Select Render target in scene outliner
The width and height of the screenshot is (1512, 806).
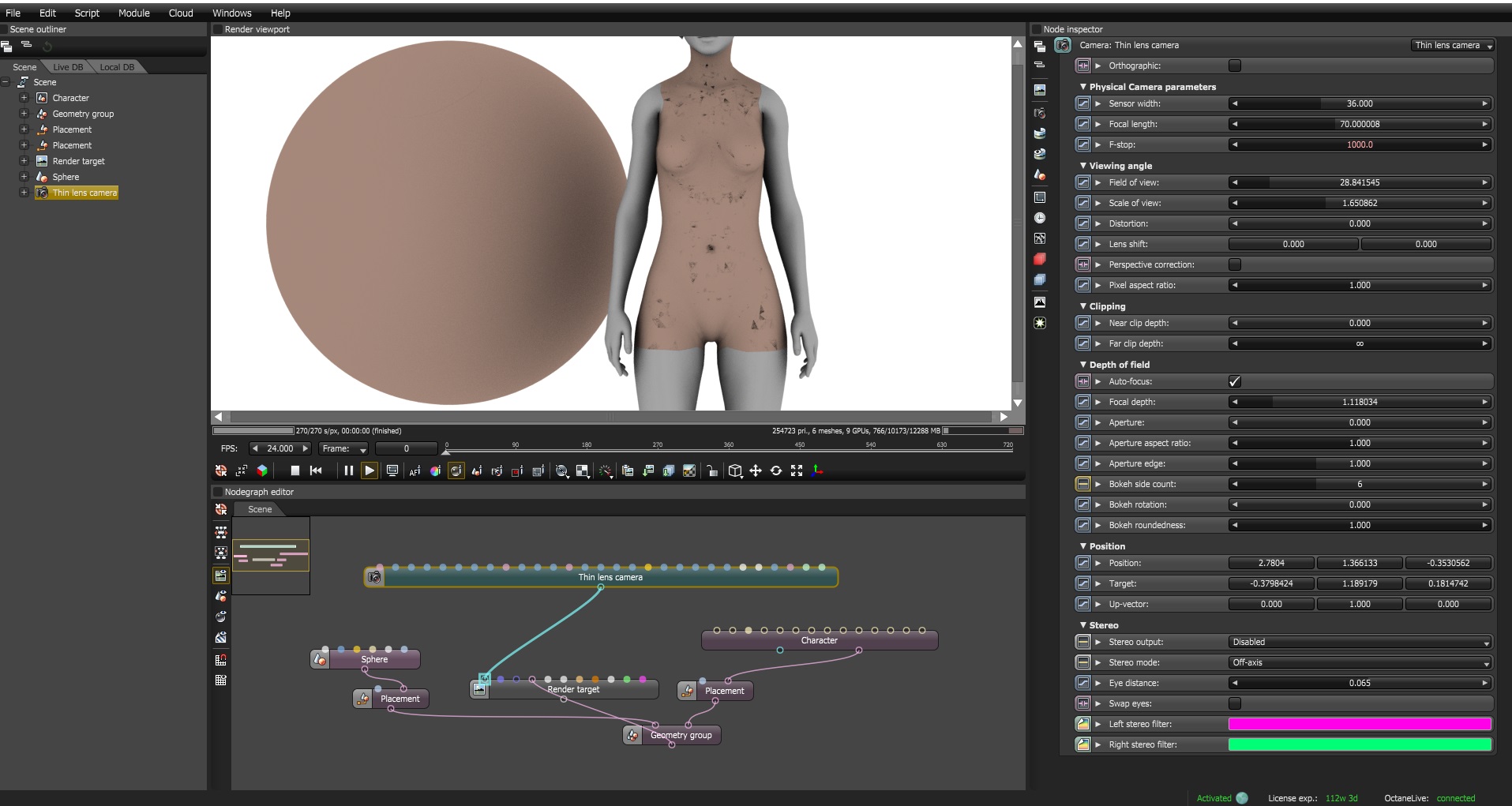pyautogui.click(x=78, y=161)
